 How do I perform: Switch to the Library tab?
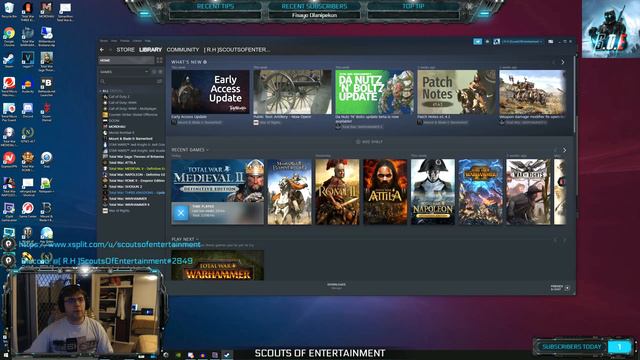(151, 50)
